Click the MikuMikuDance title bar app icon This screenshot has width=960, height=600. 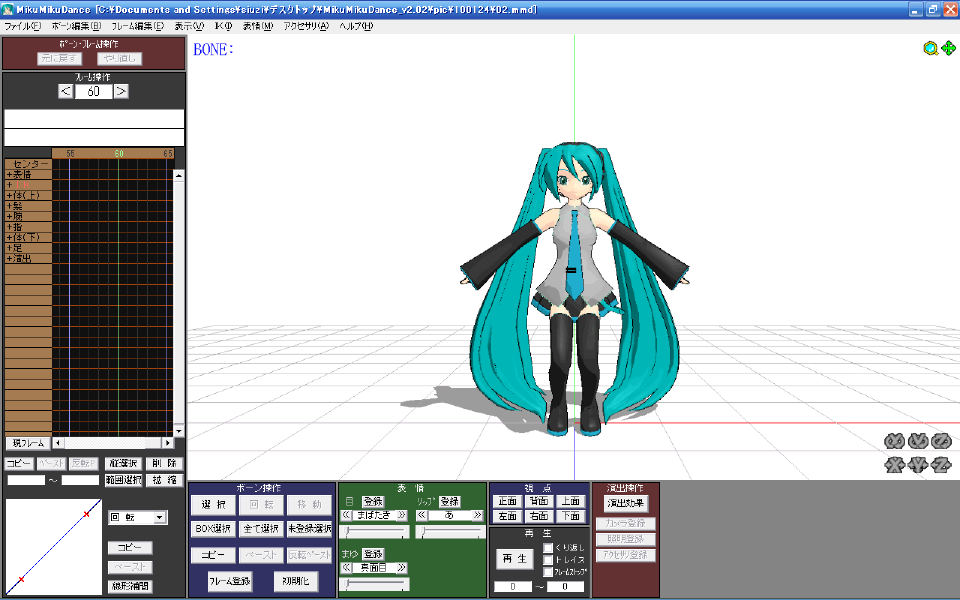[8, 9]
